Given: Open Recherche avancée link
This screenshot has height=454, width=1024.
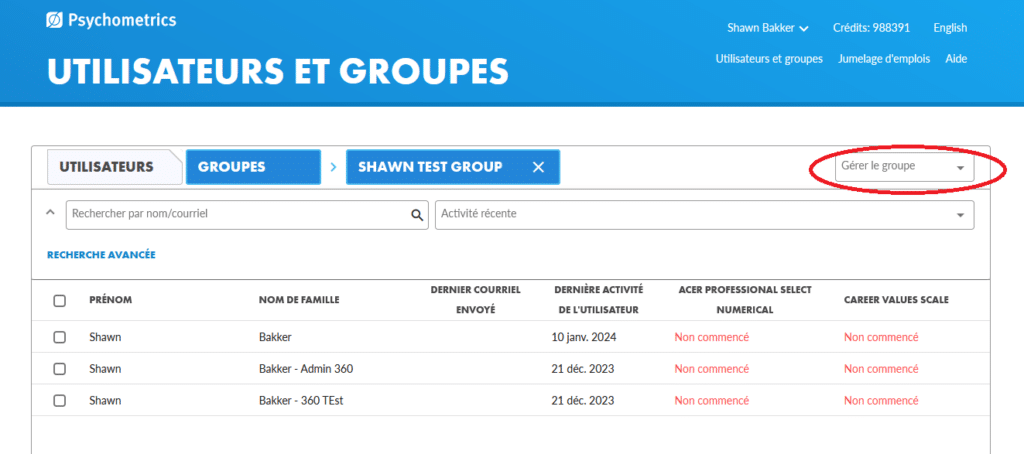Looking at the screenshot, I should coord(101,255).
